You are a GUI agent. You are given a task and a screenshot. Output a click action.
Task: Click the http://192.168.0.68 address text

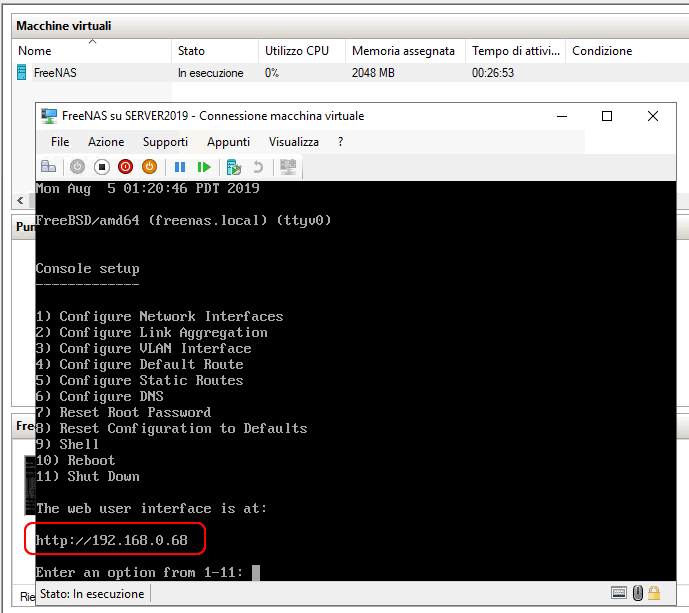coord(112,540)
